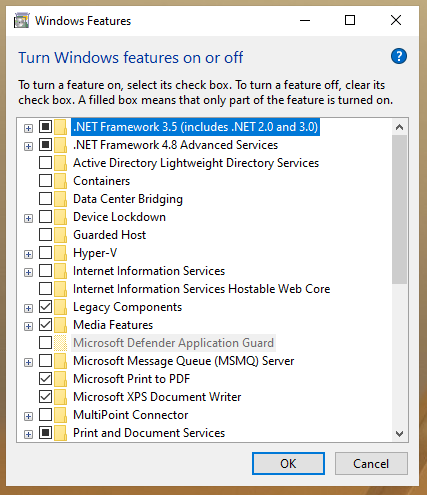Click folder icon next to Microsoft Print to PDF
The image size is (427, 495).
click(60, 379)
